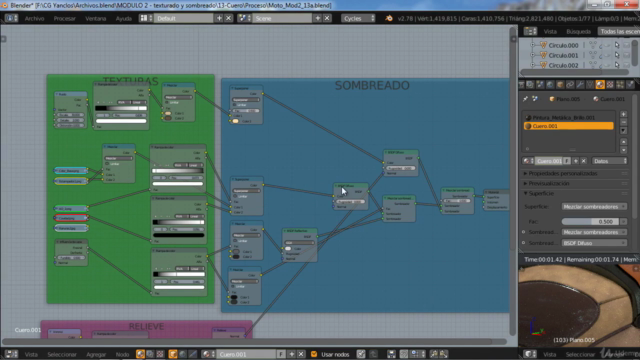Toggle selectability arrow of Circulo.000
The width and height of the screenshot is (640, 360).
(x=617, y=45)
